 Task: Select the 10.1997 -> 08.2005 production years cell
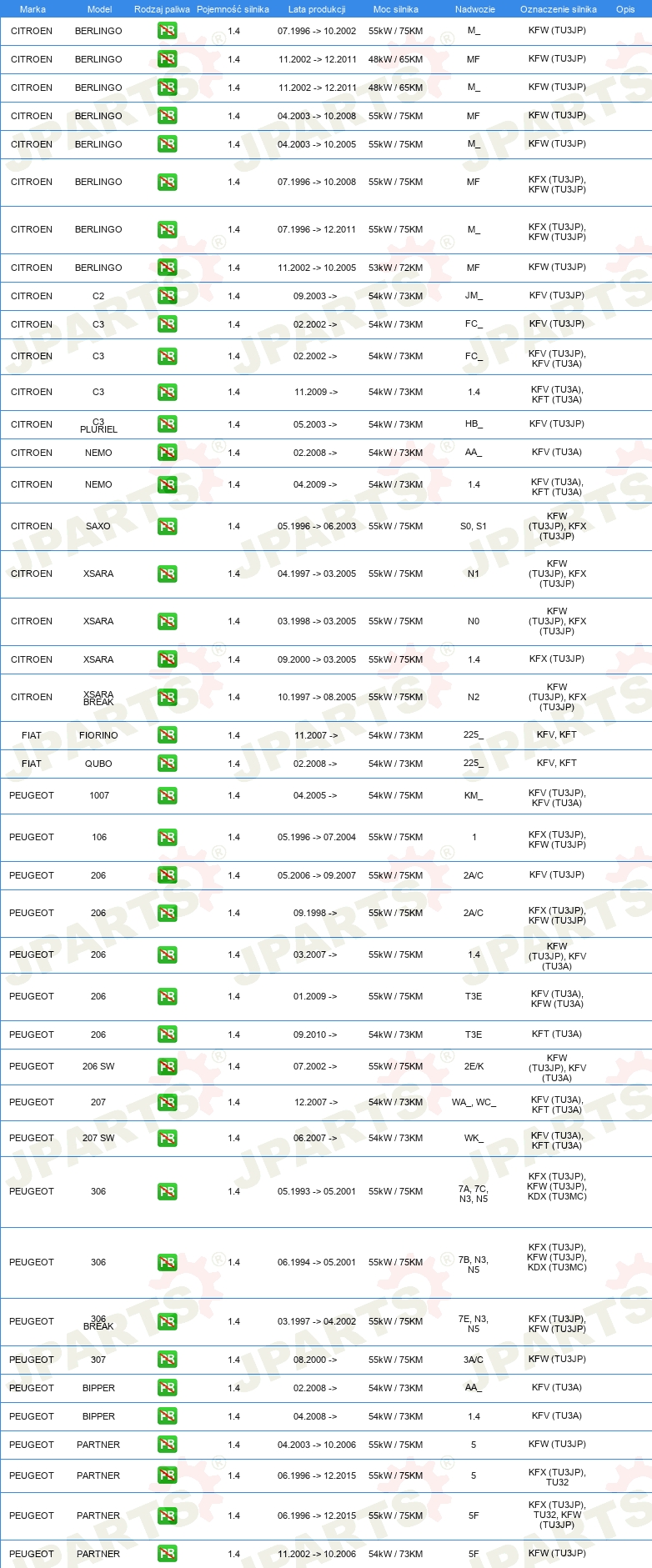pos(317,698)
